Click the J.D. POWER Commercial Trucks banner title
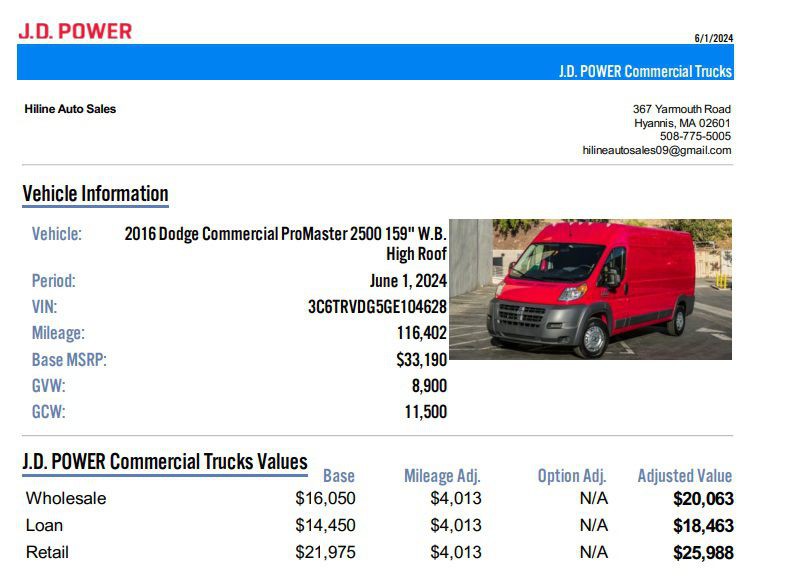The width and height of the screenshot is (785, 580). pyautogui.click(x=645, y=71)
